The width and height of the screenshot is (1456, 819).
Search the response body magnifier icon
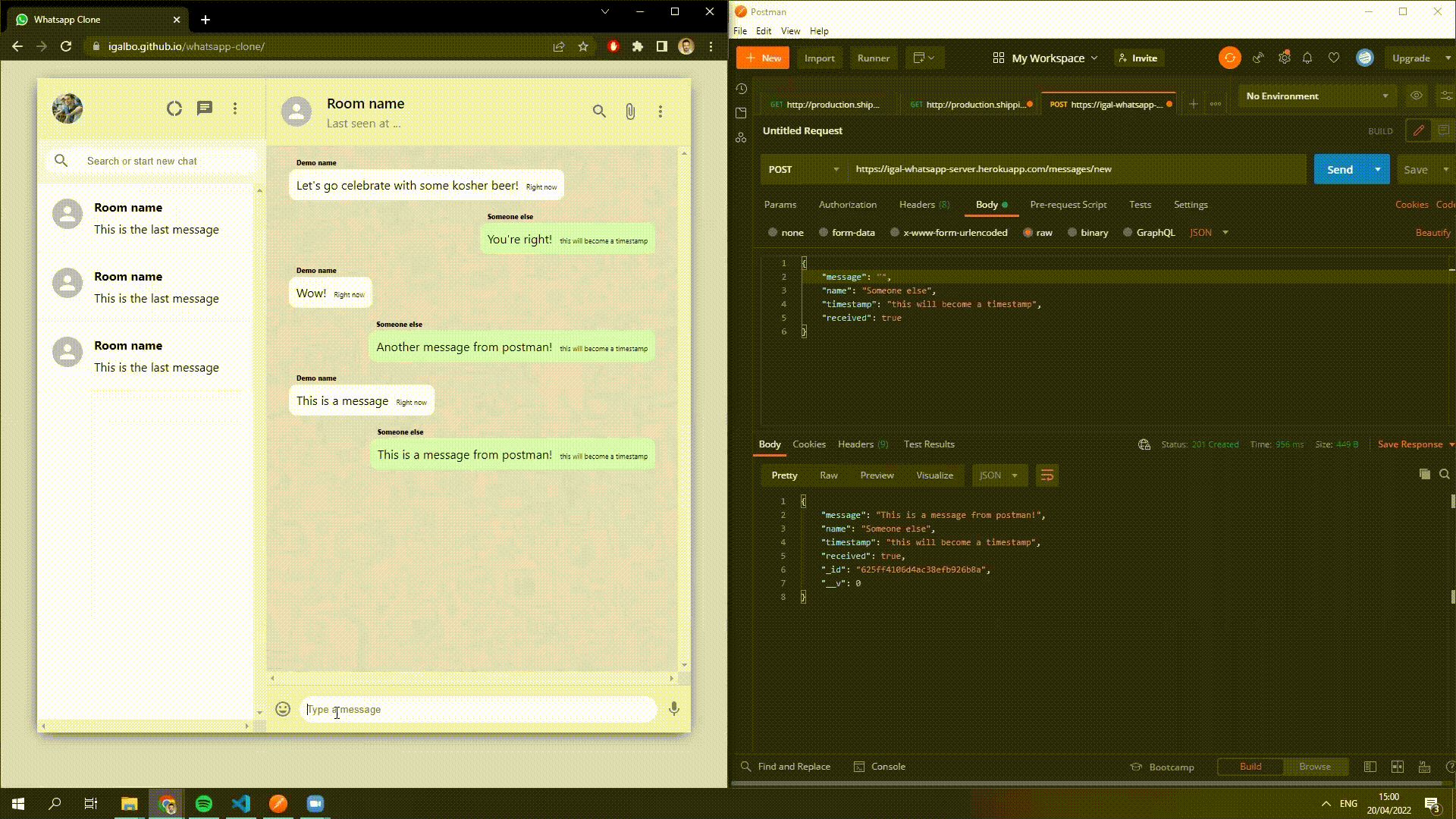[1445, 474]
